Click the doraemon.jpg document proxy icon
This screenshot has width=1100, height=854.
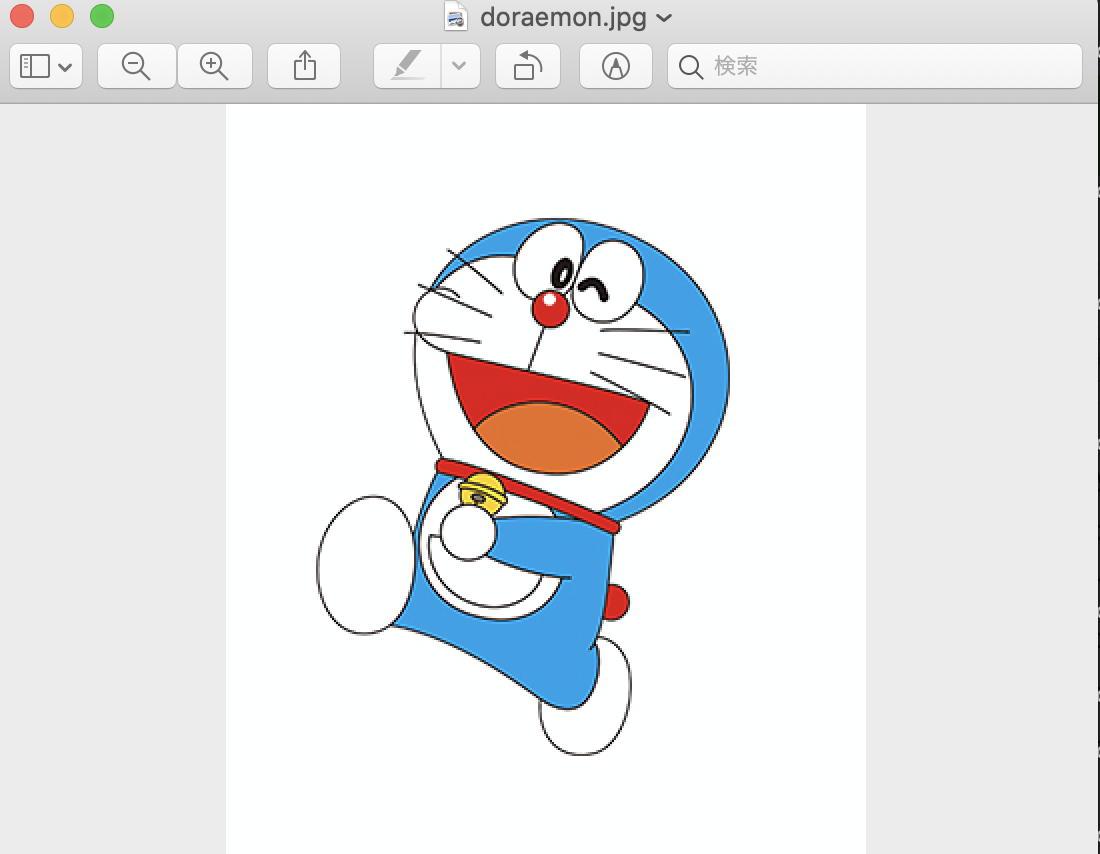[x=456, y=17]
